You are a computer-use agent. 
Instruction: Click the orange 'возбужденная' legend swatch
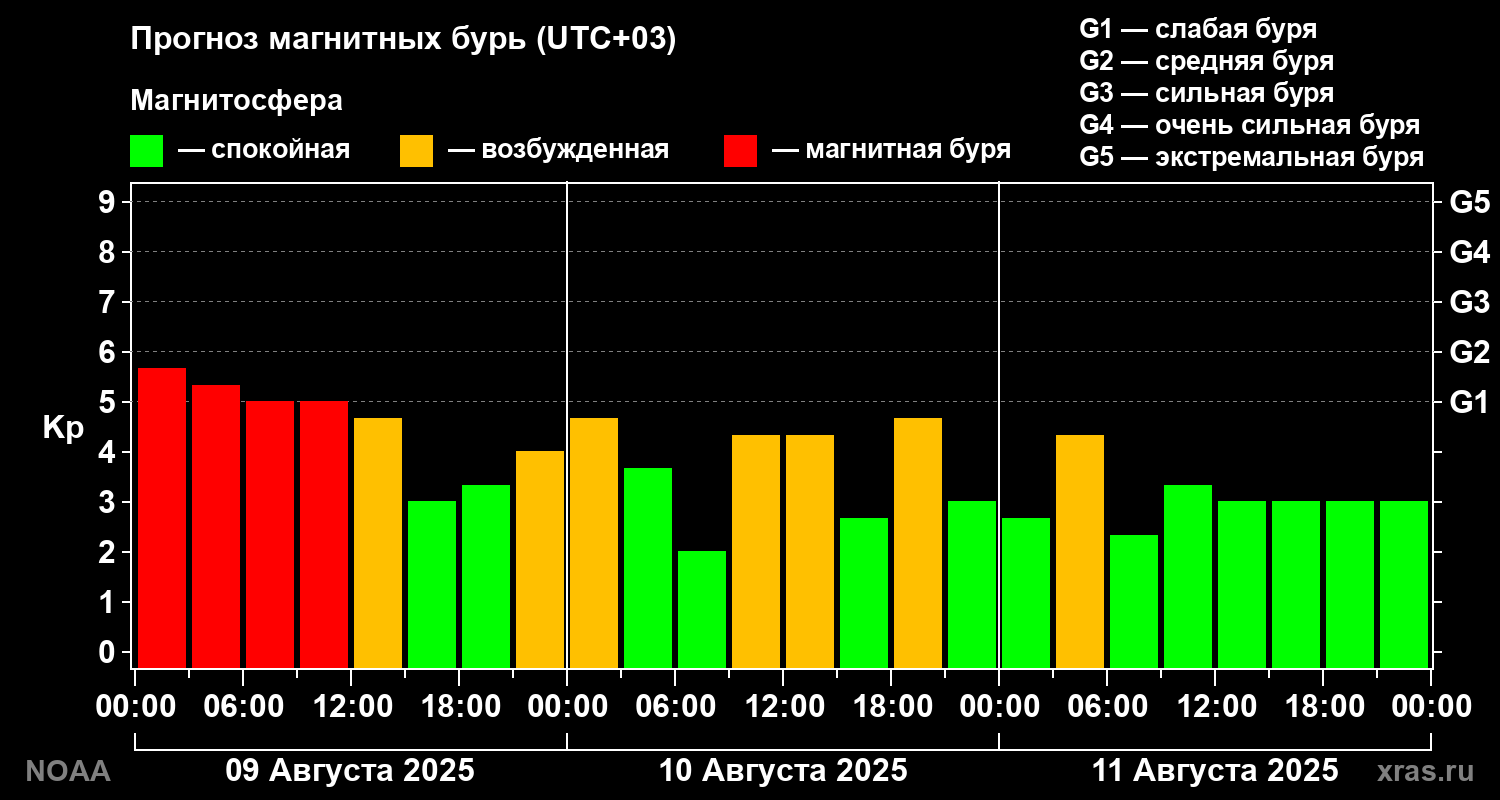[x=416, y=151]
